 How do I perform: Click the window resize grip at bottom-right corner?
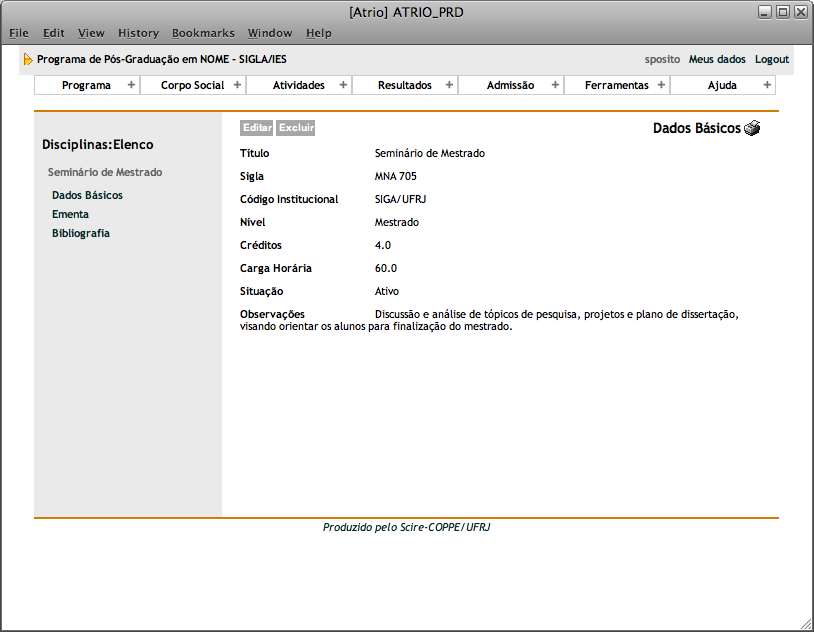point(806,624)
